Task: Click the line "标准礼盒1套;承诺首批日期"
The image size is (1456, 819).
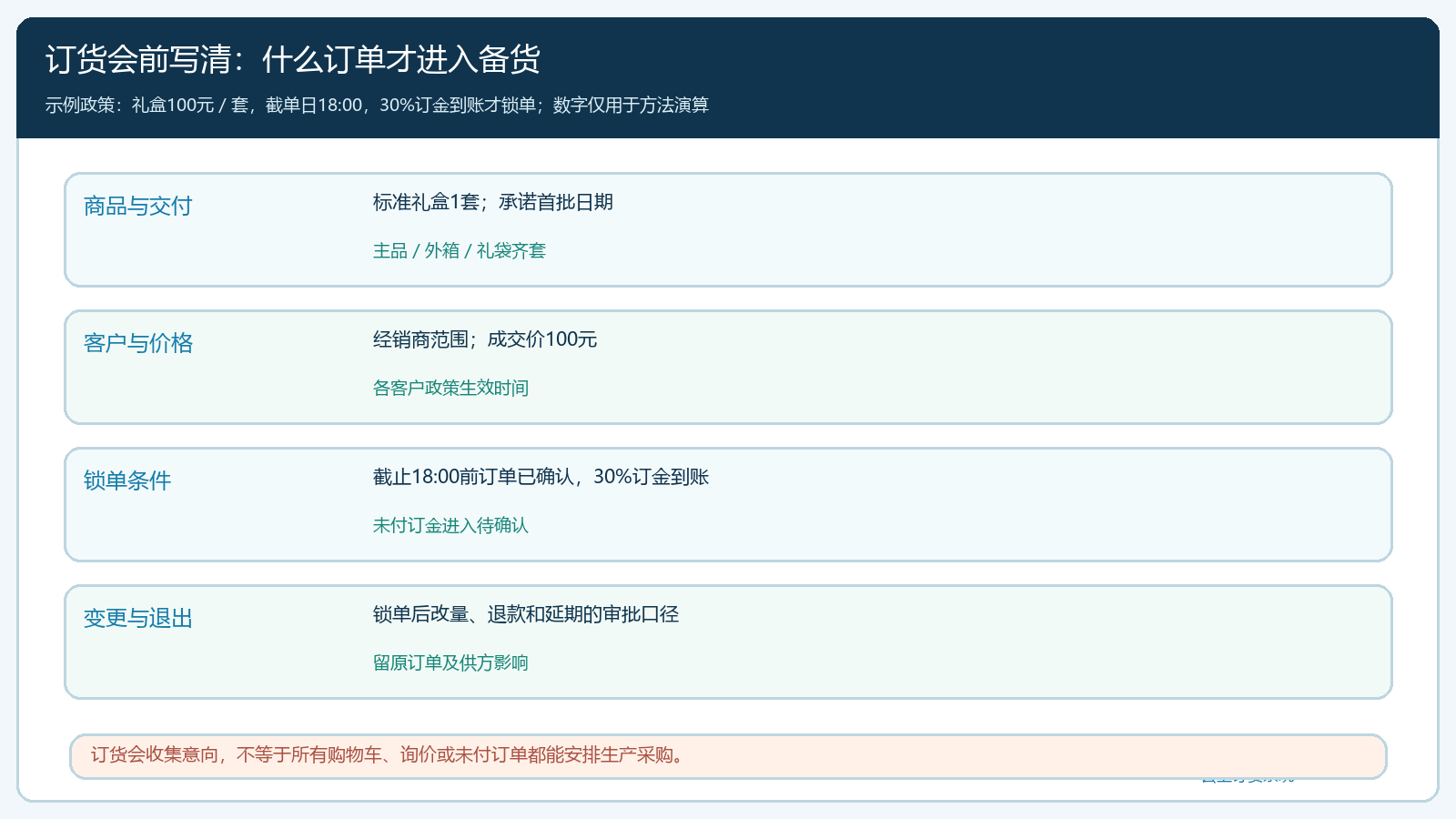Action: pos(493,202)
